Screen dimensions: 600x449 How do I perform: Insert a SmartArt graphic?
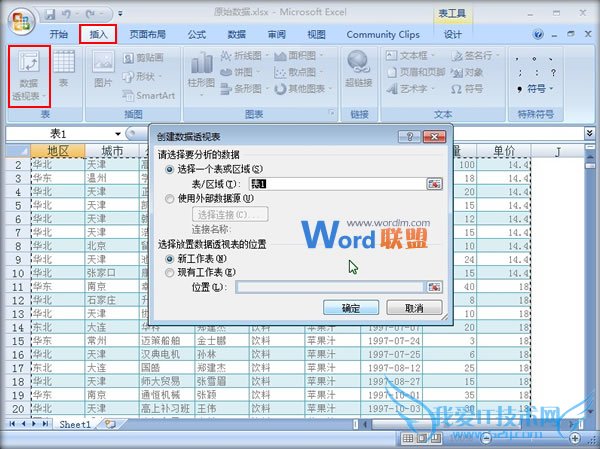pos(149,95)
